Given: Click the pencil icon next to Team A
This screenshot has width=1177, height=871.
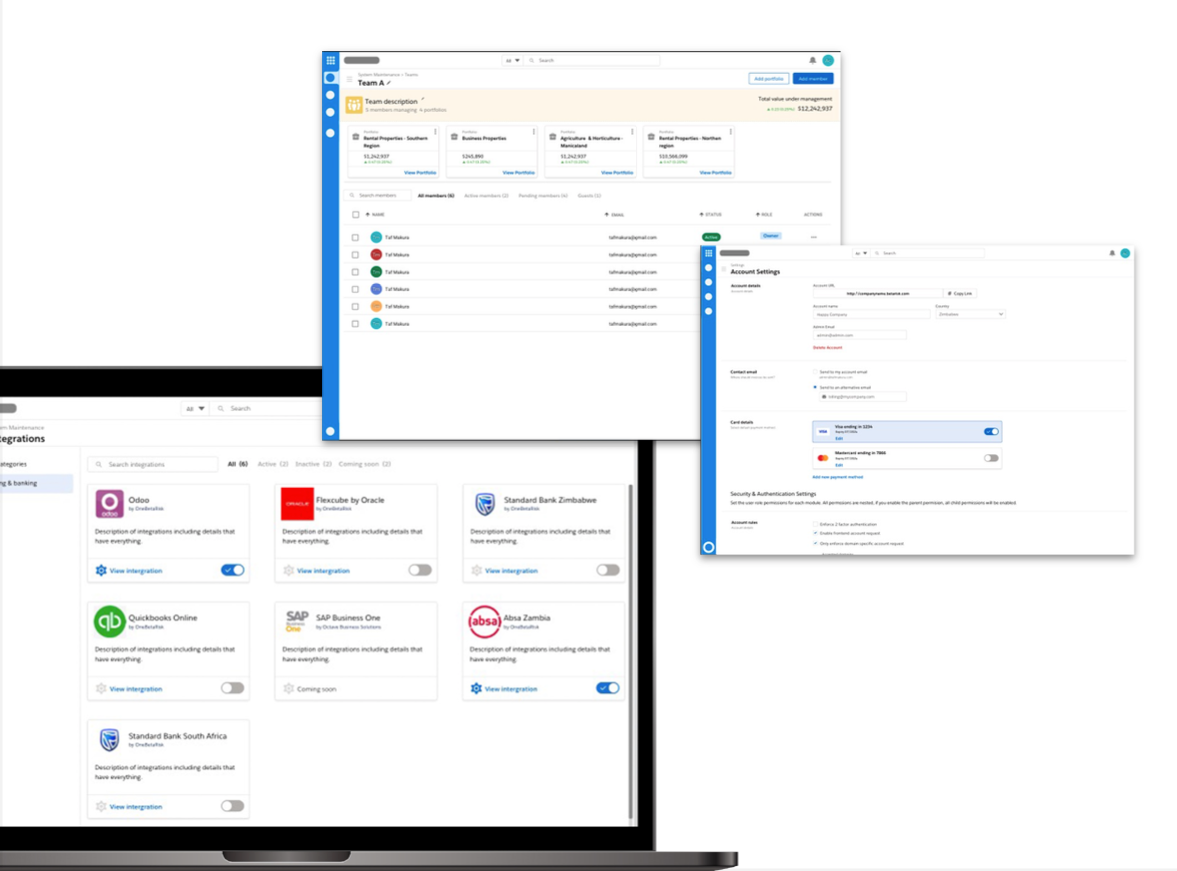Looking at the screenshot, I should 389,83.
